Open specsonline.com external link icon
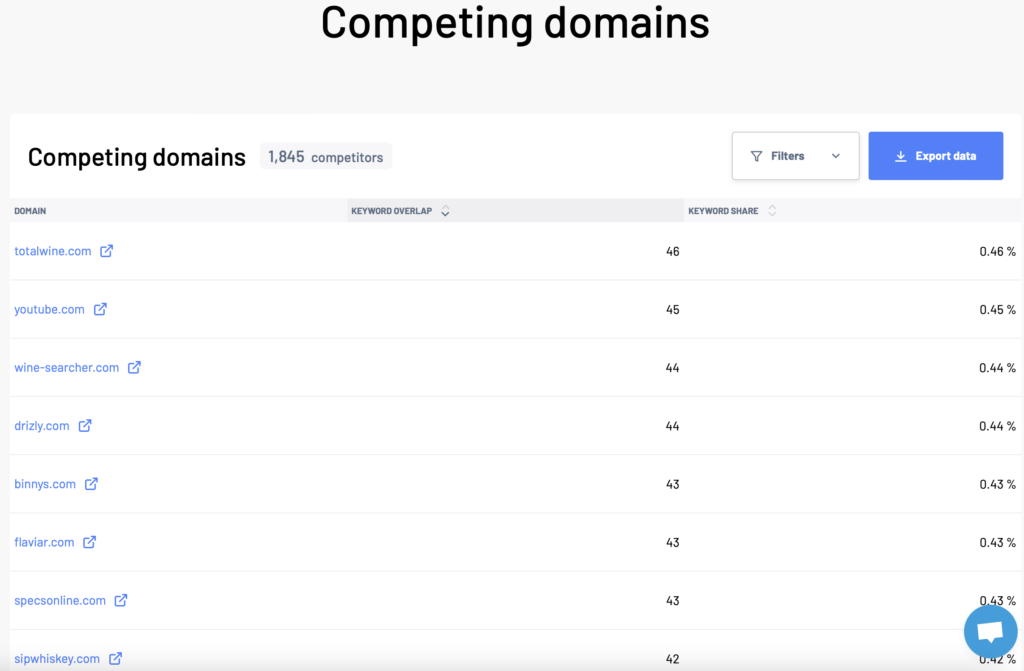Image resolution: width=1024 pixels, height=671 pixels. click(x=121, y=600)
